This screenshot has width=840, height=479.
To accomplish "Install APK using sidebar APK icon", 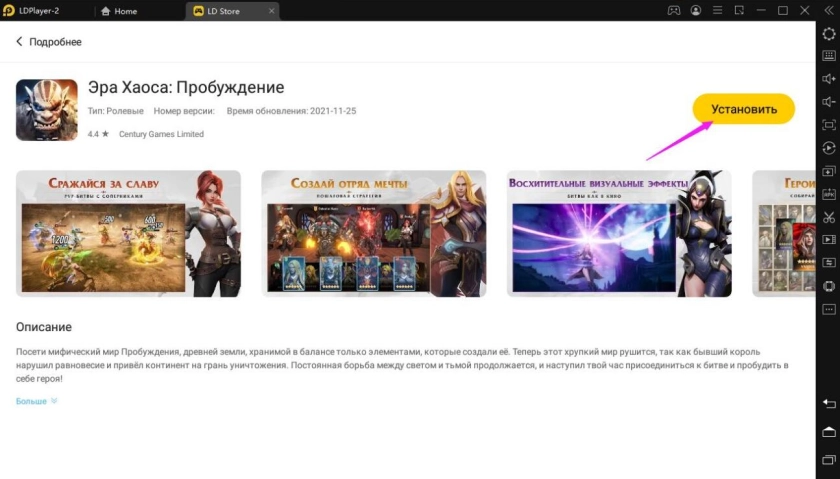I will tap(829, 194).
